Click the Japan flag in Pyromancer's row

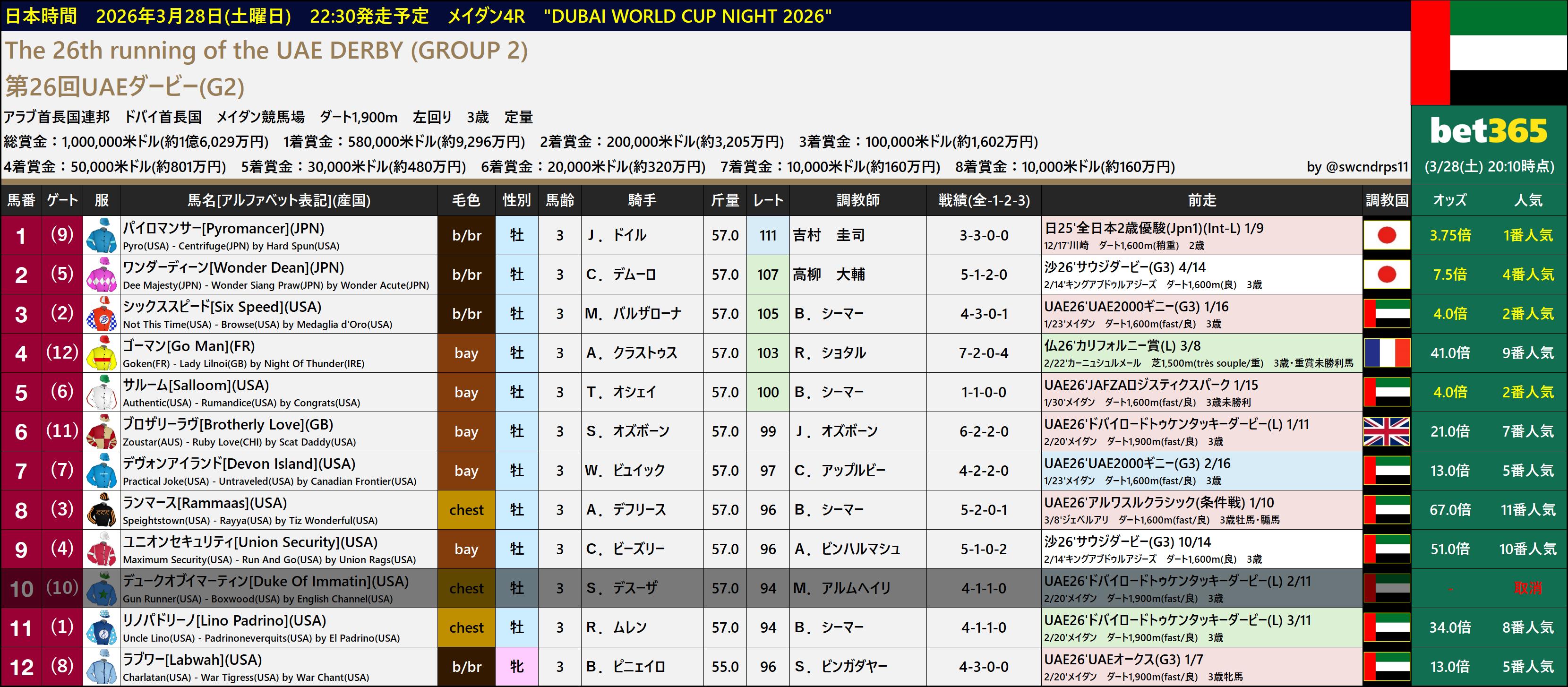point(1386,235)
